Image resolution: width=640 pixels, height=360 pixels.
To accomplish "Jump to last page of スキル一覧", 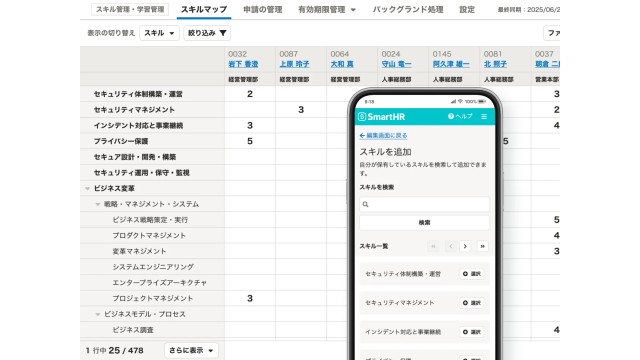I will point(482,246).
